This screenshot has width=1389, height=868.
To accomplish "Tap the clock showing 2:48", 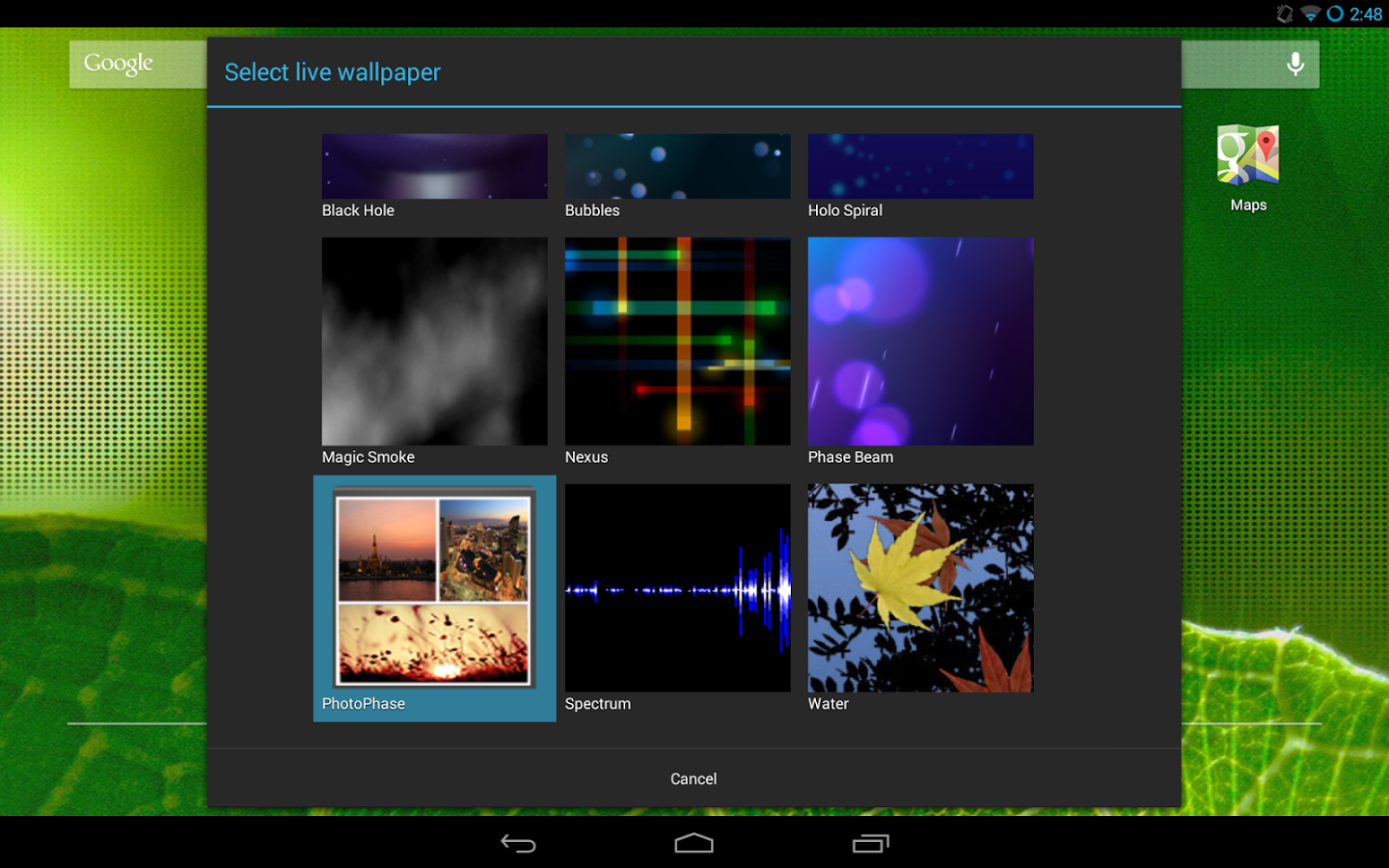I will click(x=1366, y=14).
